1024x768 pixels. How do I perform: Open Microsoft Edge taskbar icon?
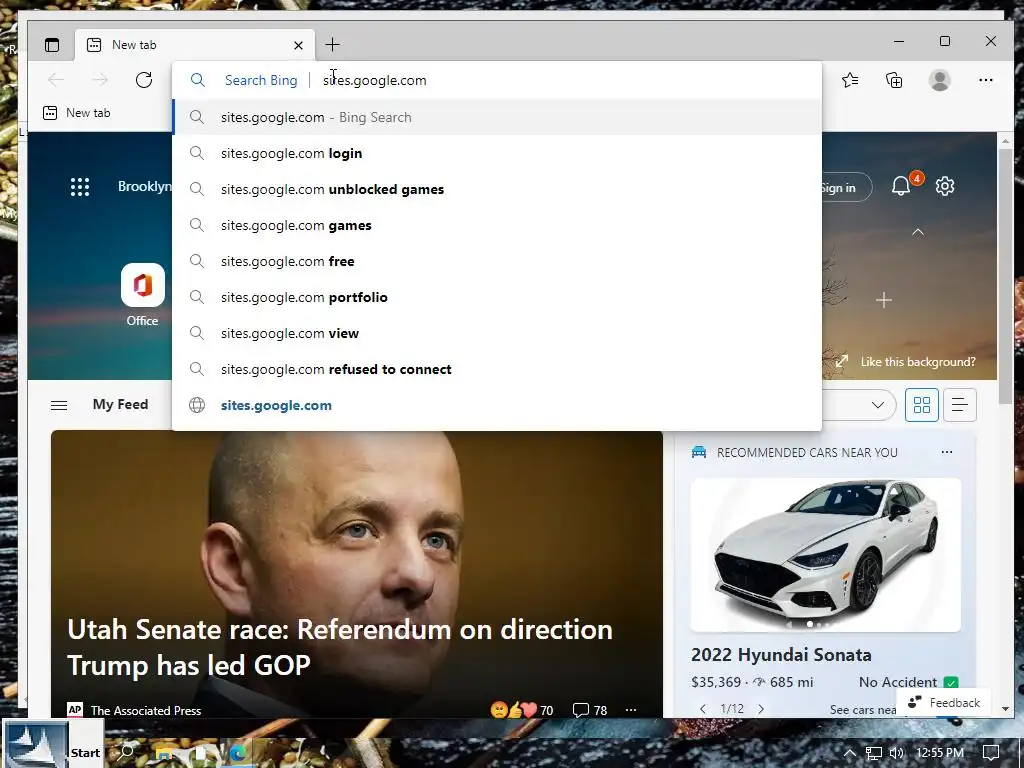[239, 753]
